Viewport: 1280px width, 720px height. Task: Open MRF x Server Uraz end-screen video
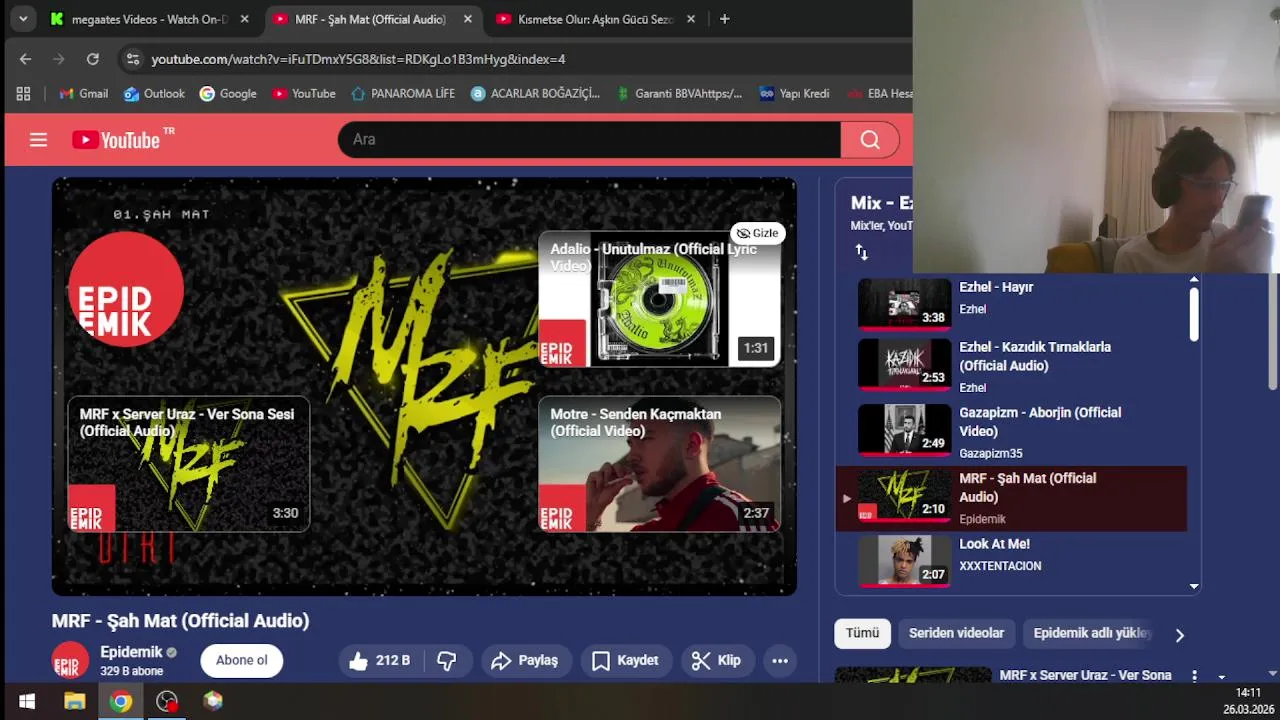(x=189, y=464)
